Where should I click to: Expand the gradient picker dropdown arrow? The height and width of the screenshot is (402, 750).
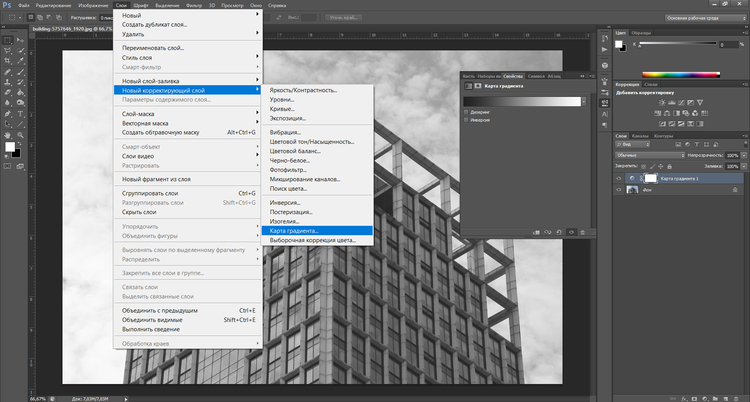tap(583, 100)
